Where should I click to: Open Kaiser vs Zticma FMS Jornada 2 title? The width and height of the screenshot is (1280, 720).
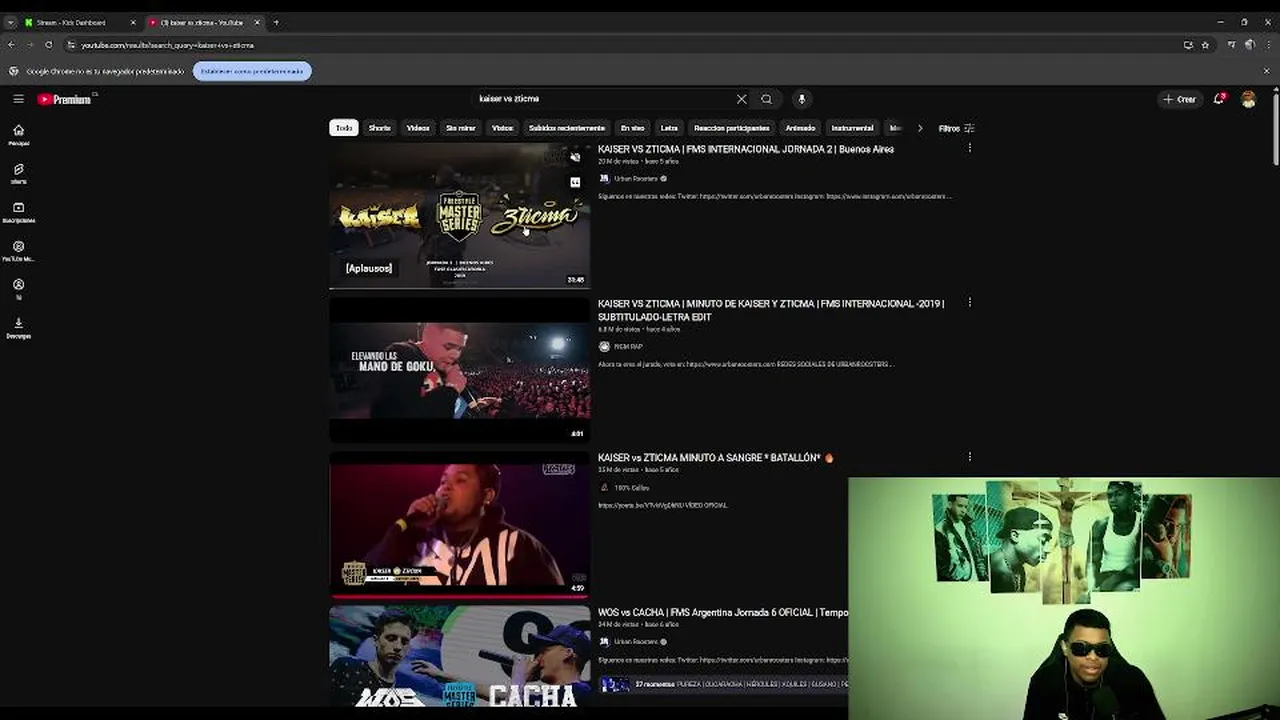[x=746, y=149]
